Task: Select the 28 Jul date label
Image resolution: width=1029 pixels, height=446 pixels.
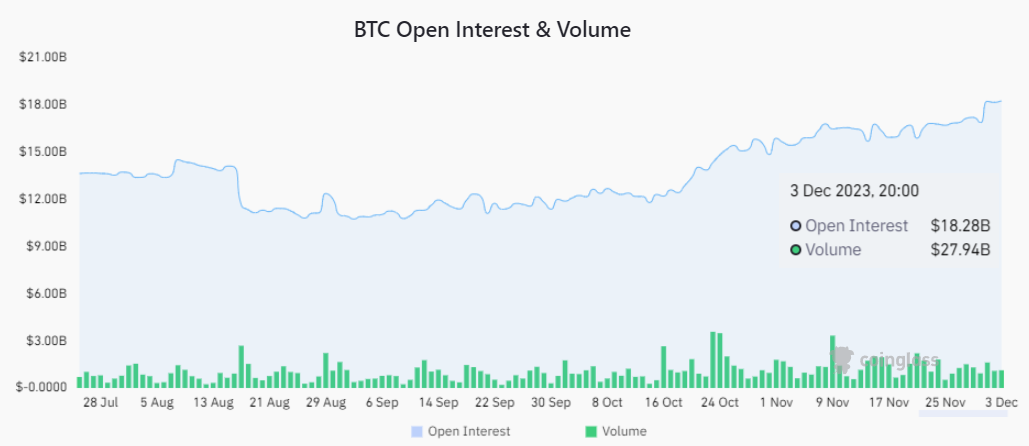Action: click(101, 402)
